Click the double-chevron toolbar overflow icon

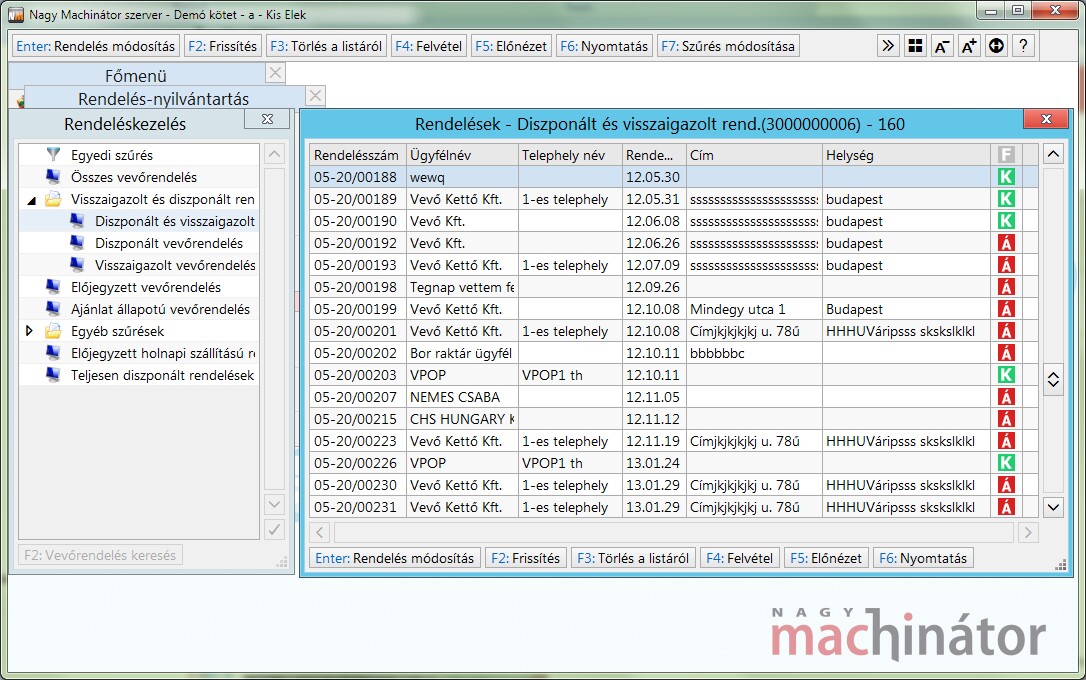[x=887, y=46]
